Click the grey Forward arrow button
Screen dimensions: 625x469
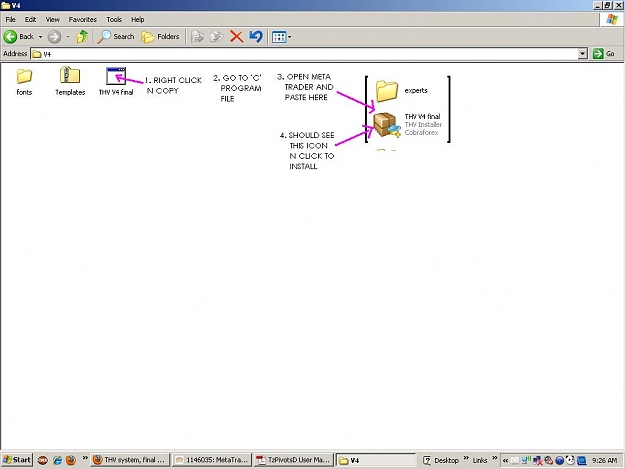[55, 37]
